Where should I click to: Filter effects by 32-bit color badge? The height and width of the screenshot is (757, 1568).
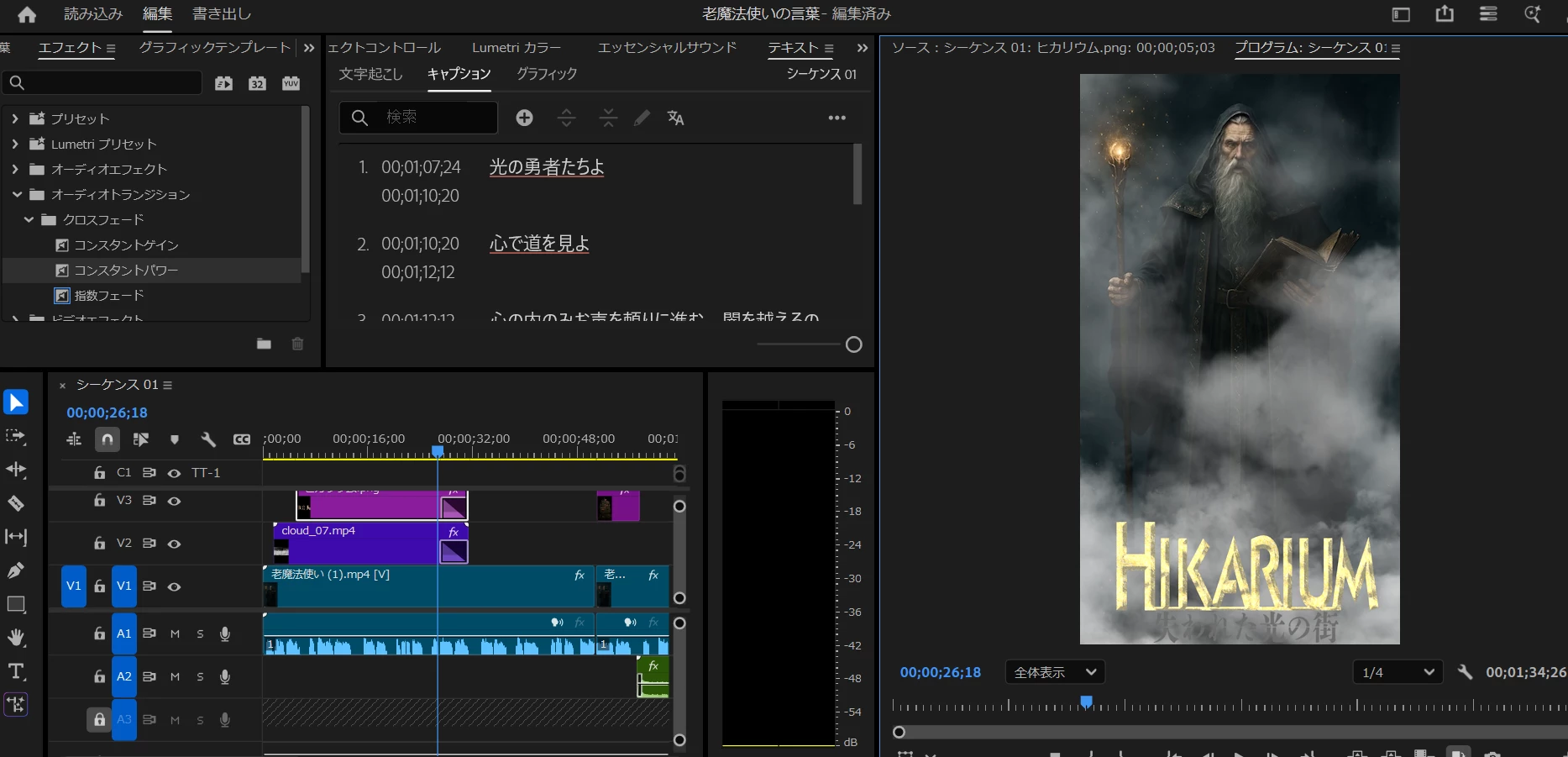coord(257,82)
